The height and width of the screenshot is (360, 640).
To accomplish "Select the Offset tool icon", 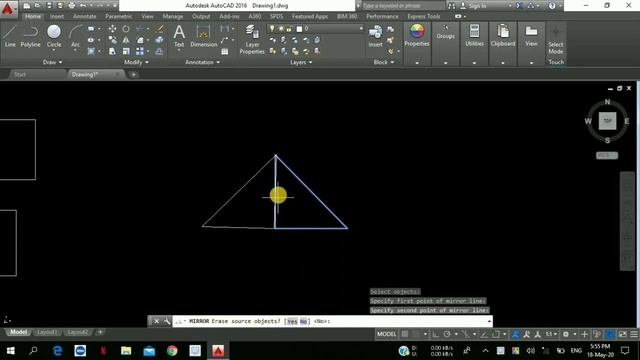I will (160, 51).
